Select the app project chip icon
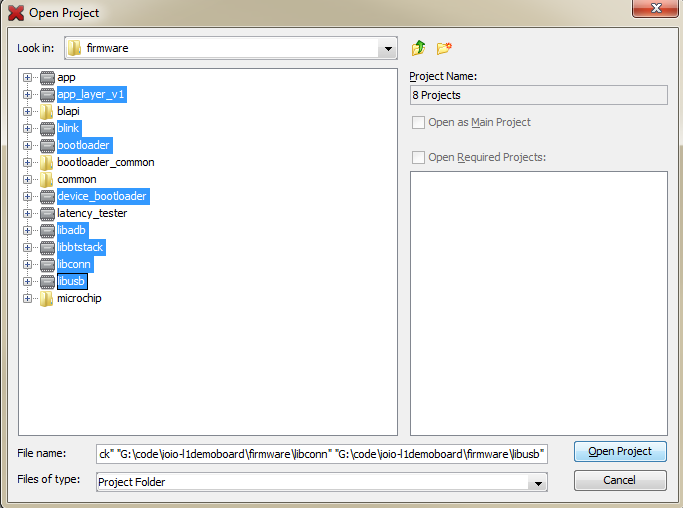 pos(47,77)
